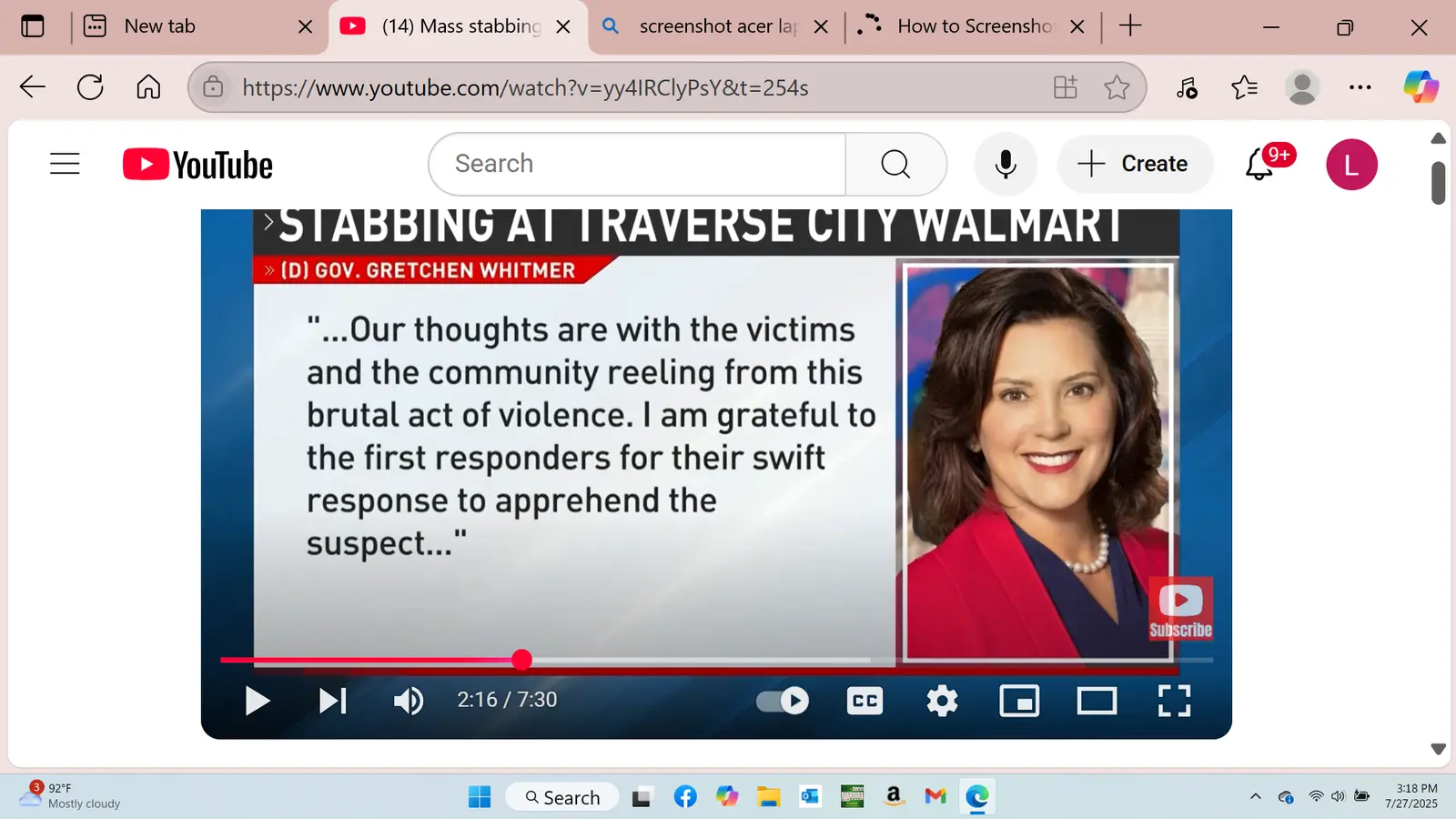Open Gmail from the taskbar
Screen dimensions: 1456x819
pos(935,797)
